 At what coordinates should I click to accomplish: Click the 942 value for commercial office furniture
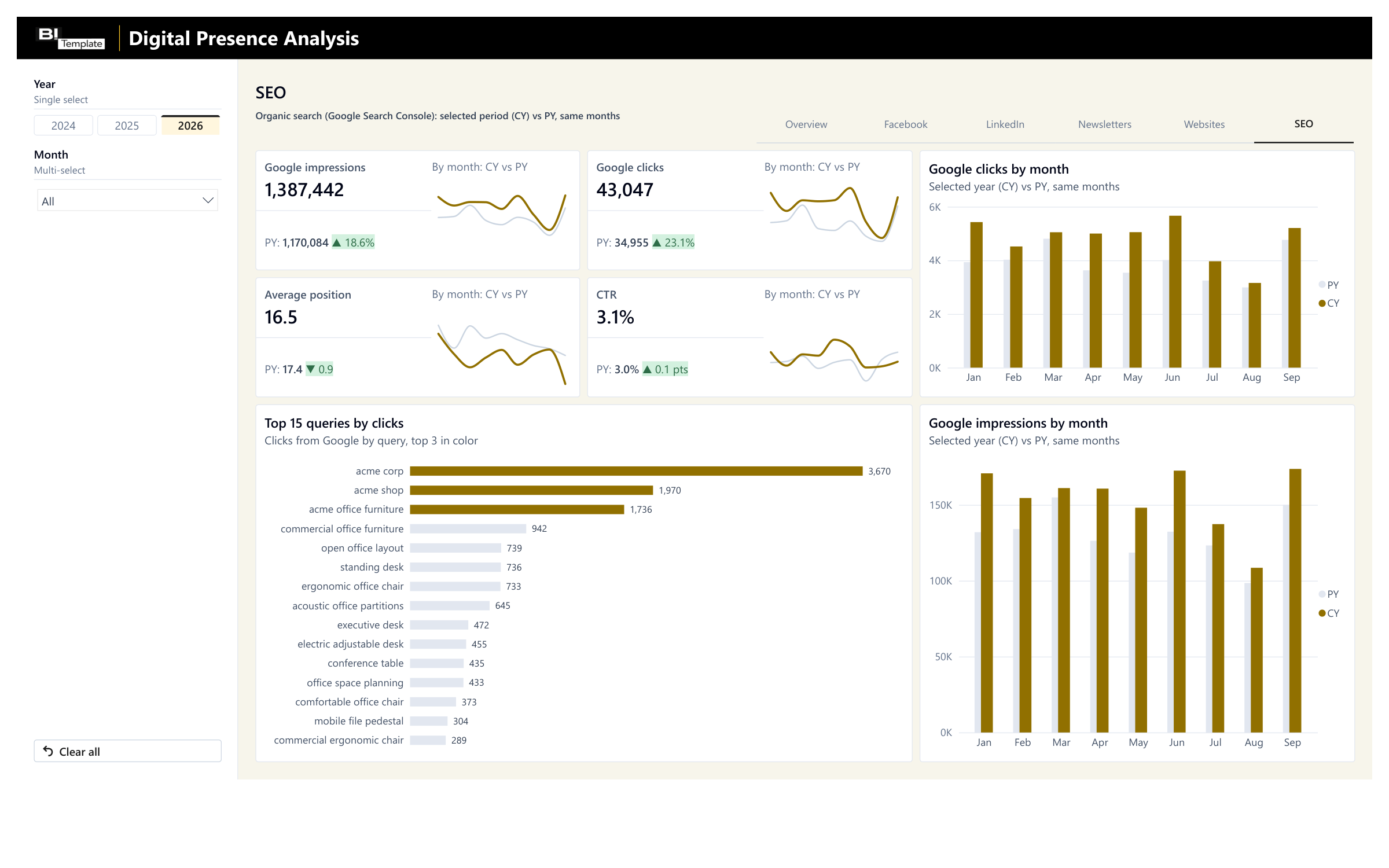point(539,528)
